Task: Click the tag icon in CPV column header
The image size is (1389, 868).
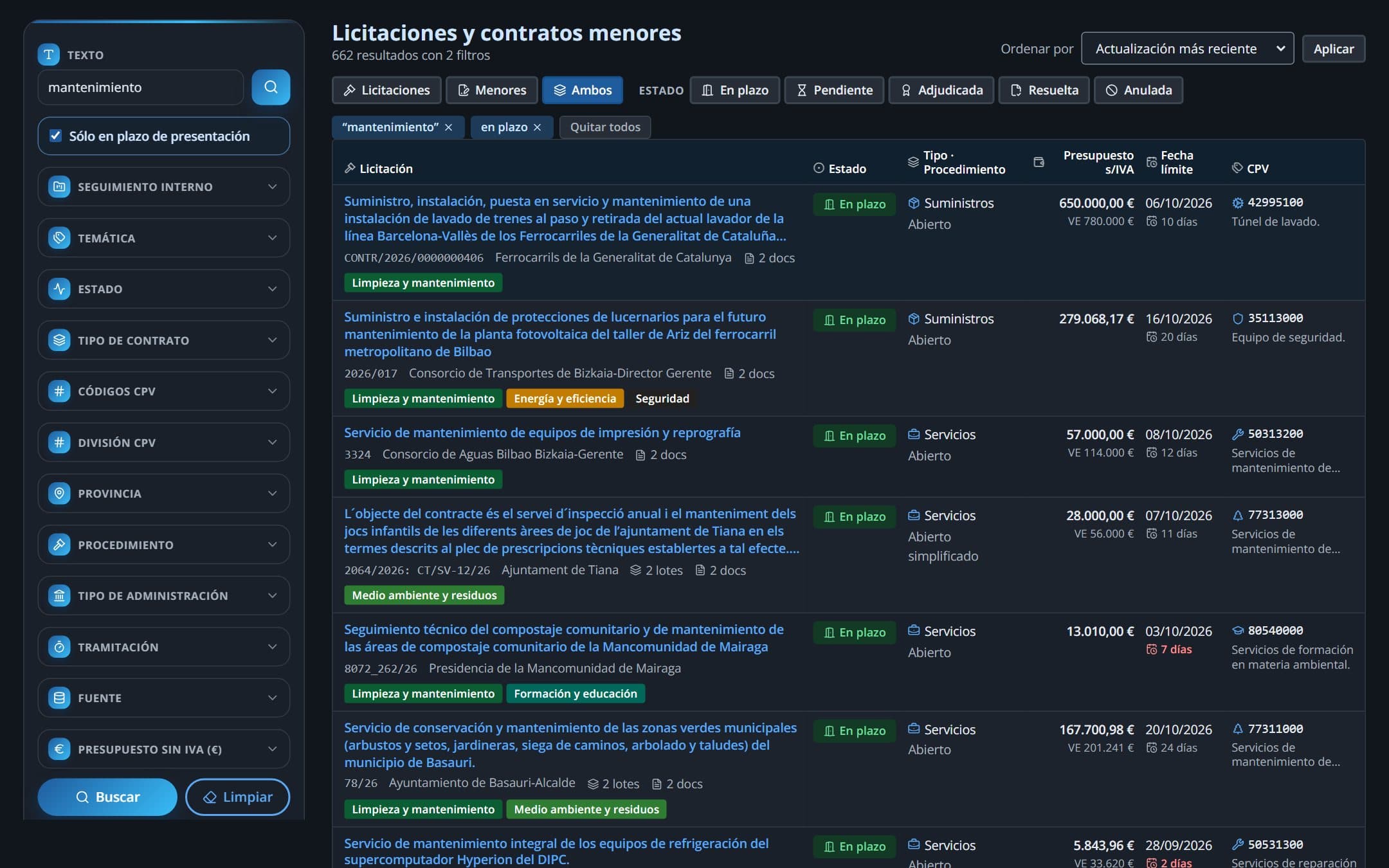Action: click(x=1237, y=168)
